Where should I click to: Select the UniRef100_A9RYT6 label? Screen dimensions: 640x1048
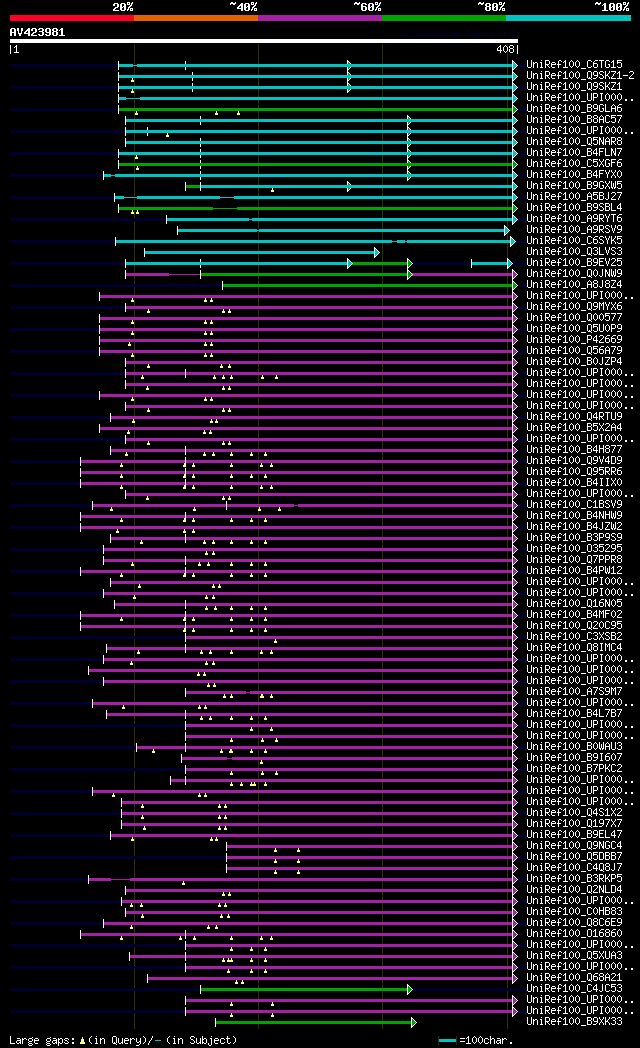click(574, 219)
